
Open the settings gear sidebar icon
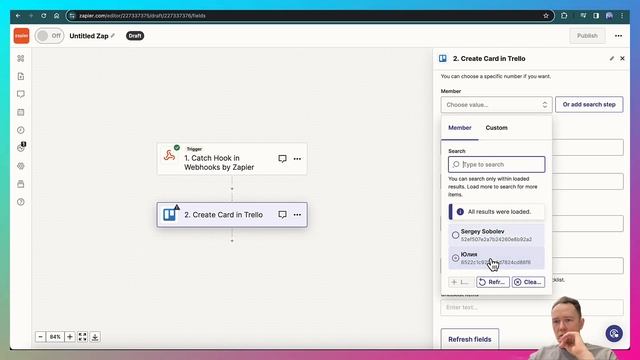21,166
